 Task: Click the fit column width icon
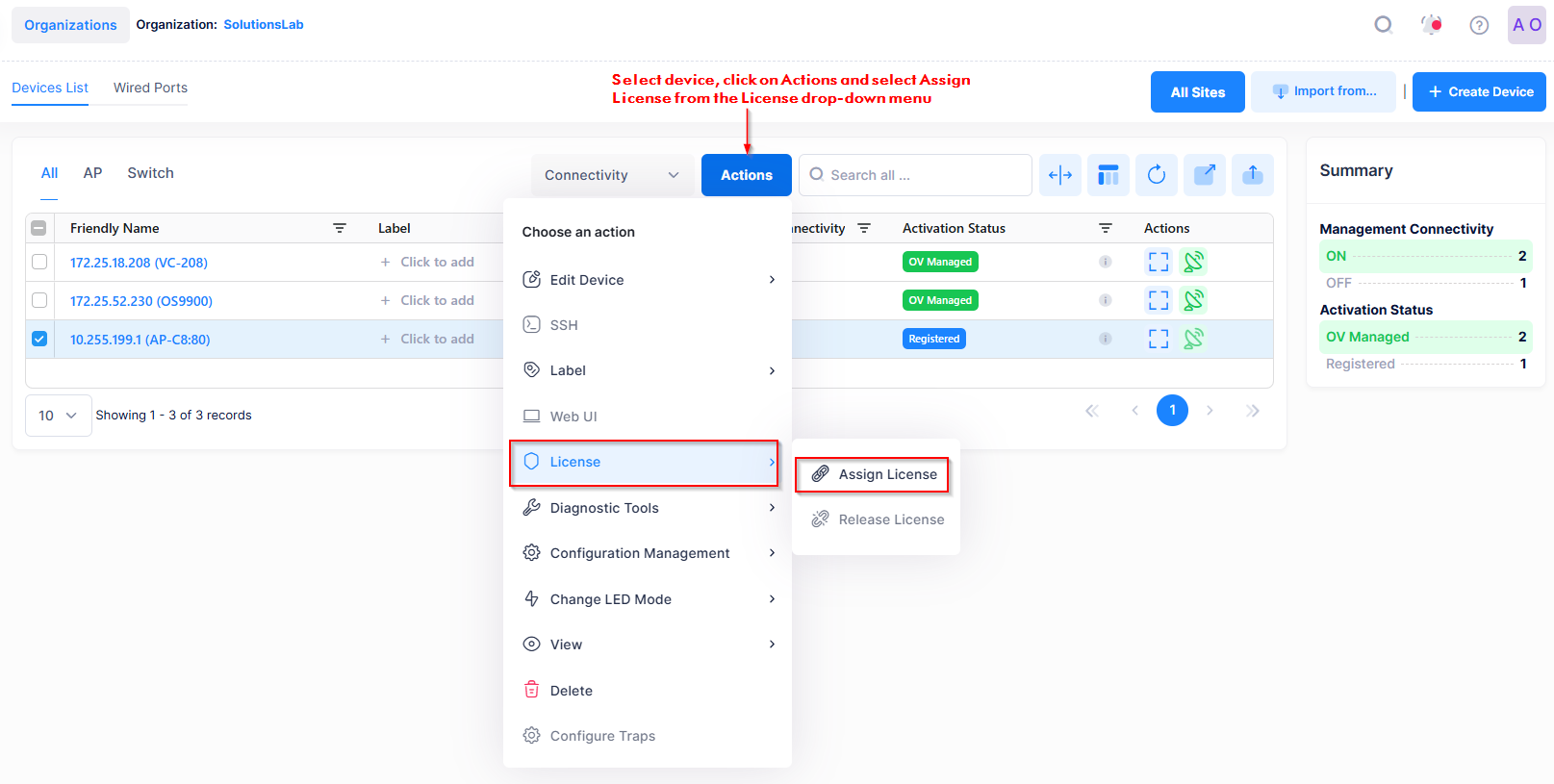(1059, 175)
